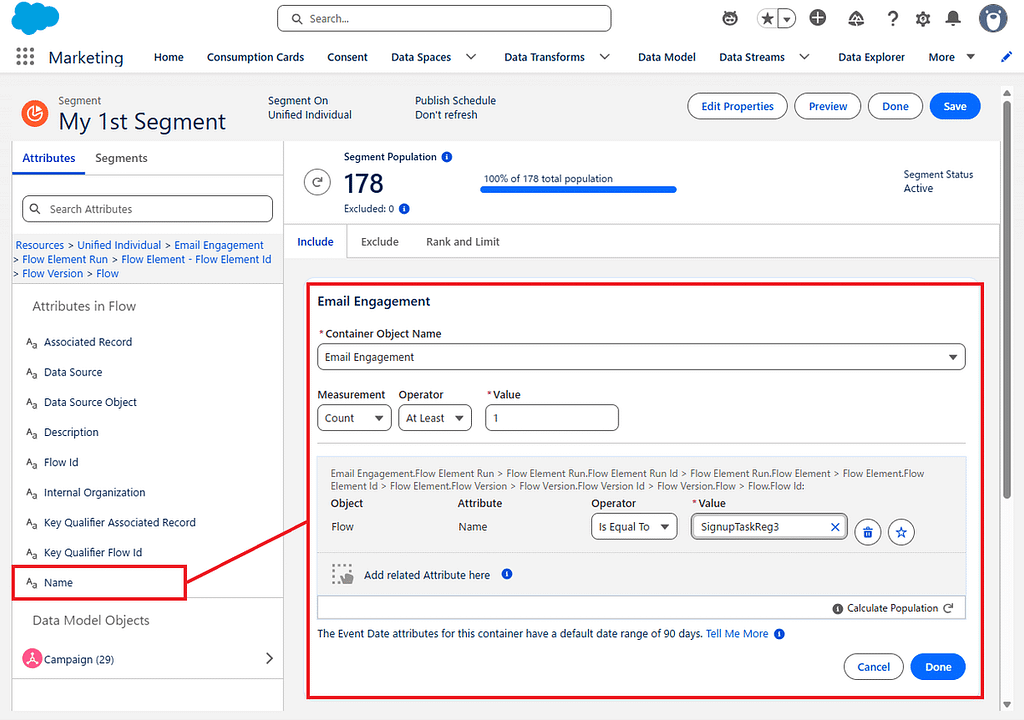
Task: Go to the Home tab
Action: pos(168,57)
